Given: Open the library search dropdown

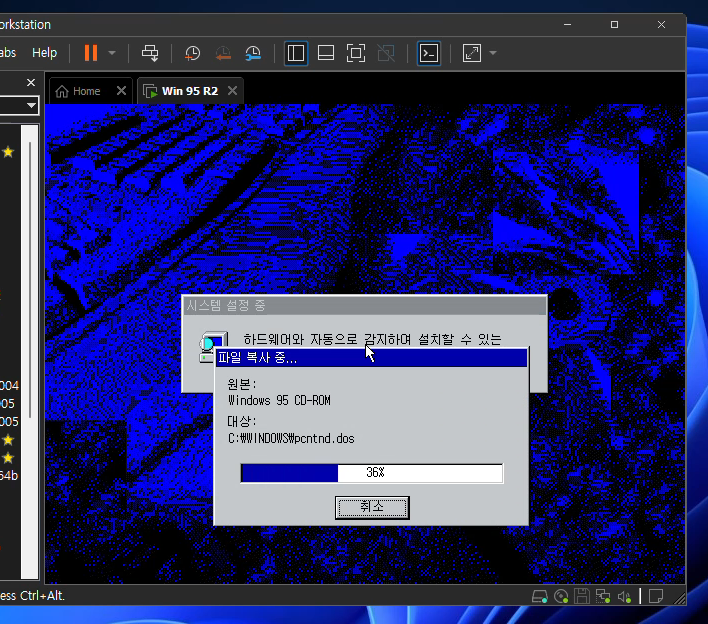Looking at the screenshot, I should pyautogui.click(x=31, y=106).
